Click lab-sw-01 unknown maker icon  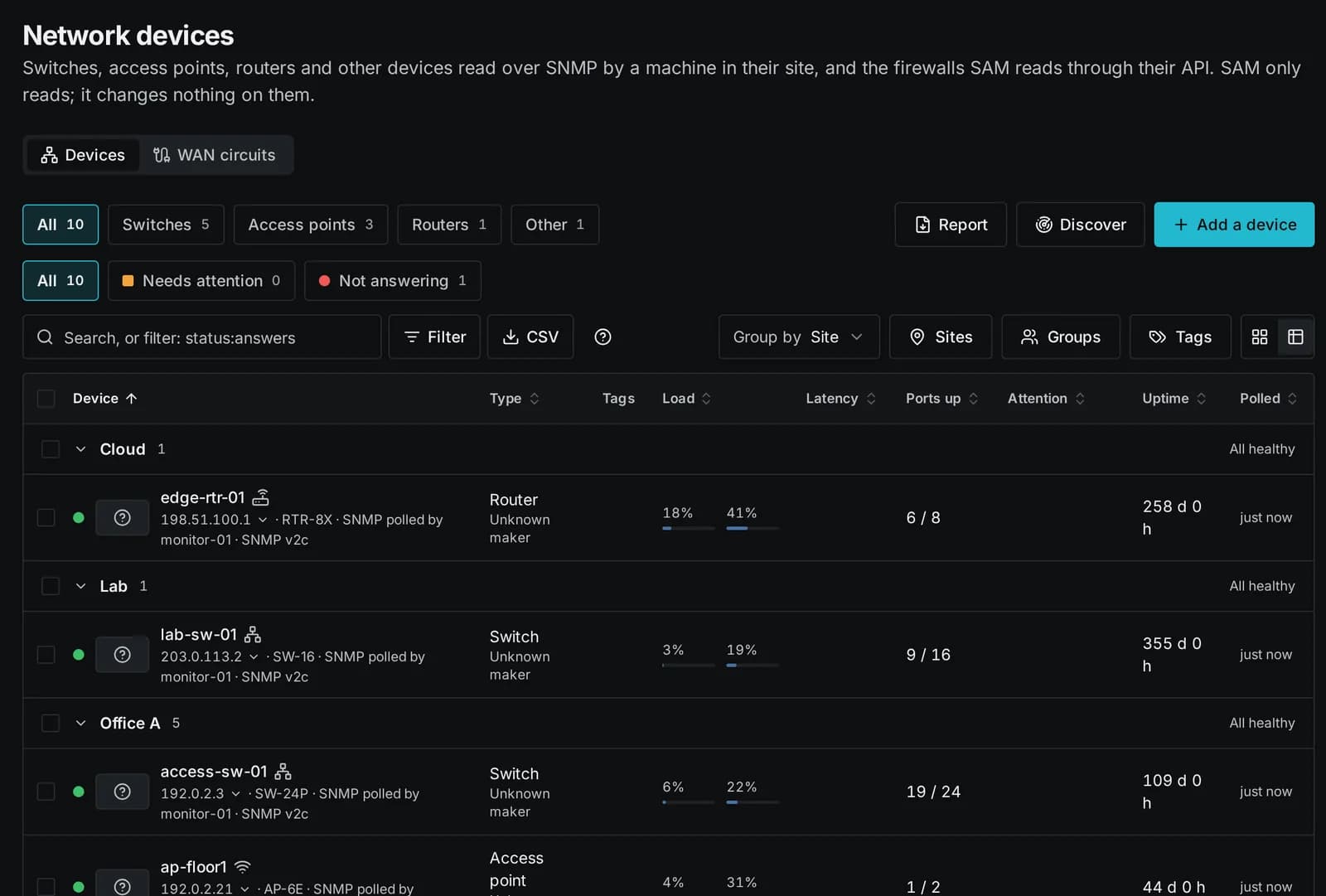click(x=122, y=655)
